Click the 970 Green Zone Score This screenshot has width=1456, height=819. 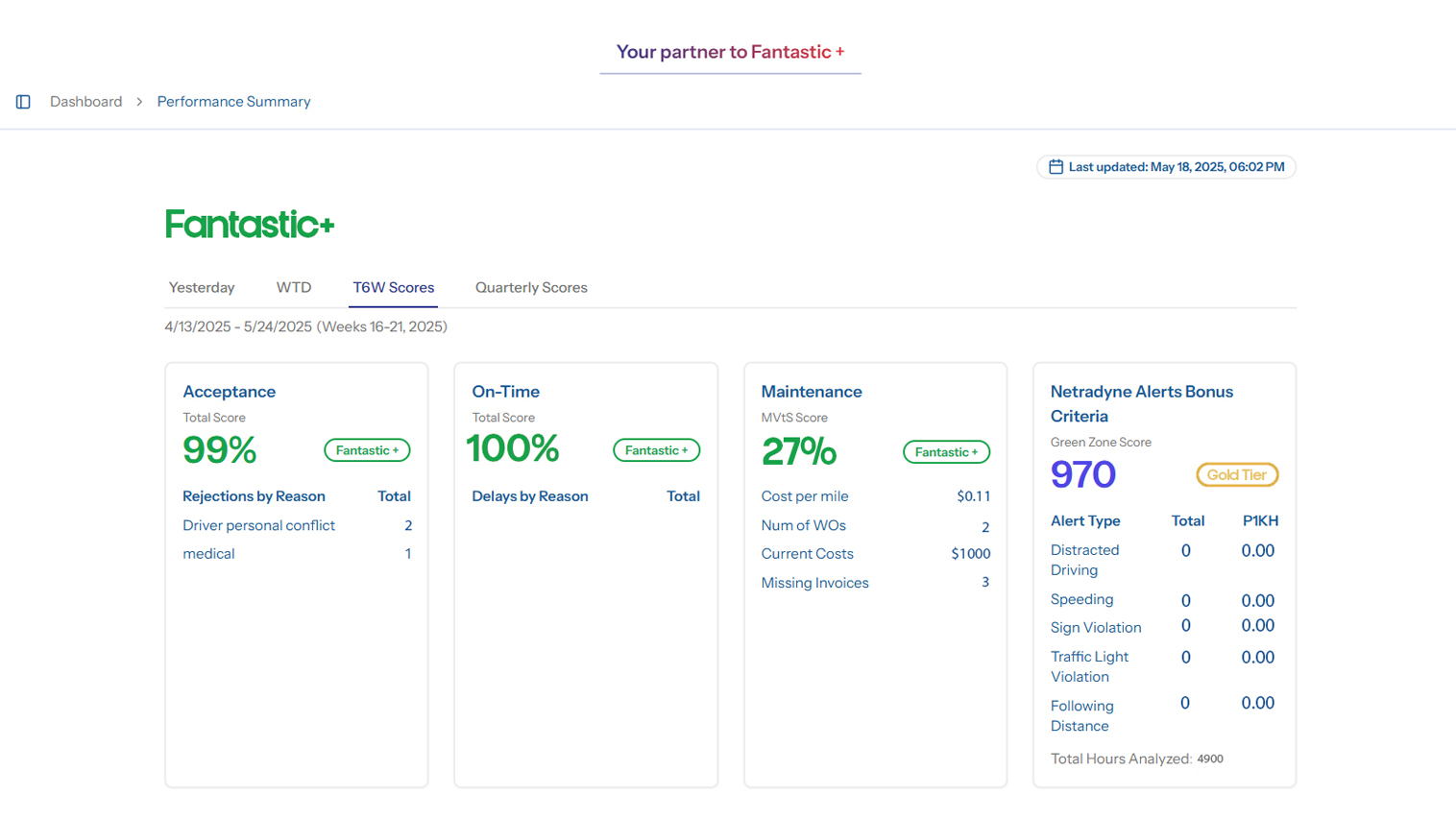[1083, 475]
